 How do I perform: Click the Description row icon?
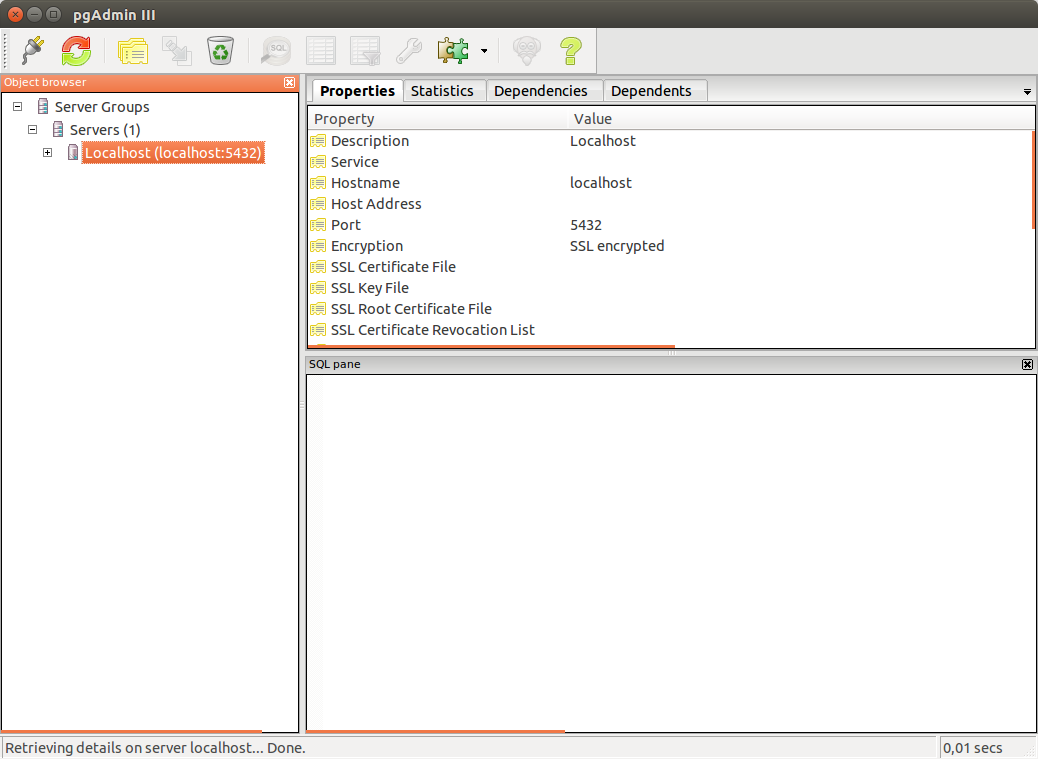click(x=318, y=141)
